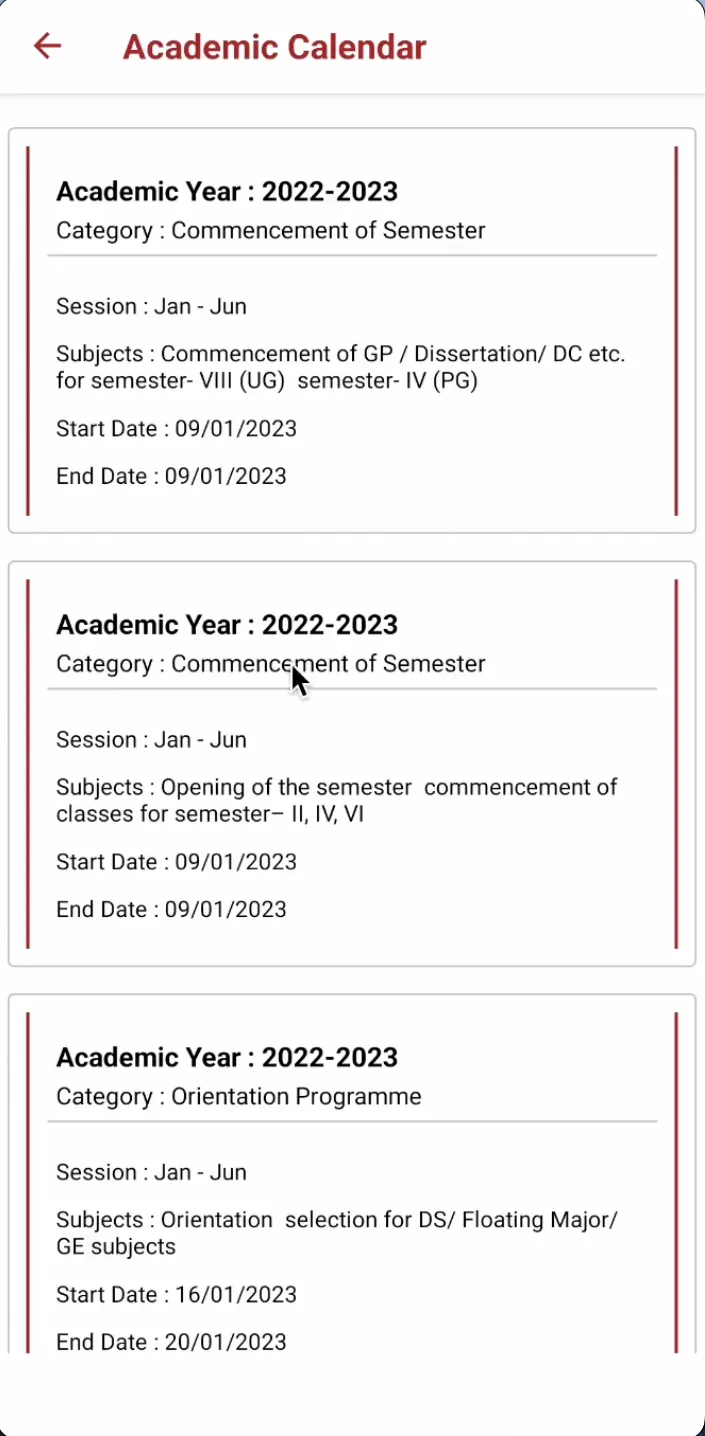Open the Opening of the semester subject text
This screenshot has width=705, height=1436.
click(336, 800)
